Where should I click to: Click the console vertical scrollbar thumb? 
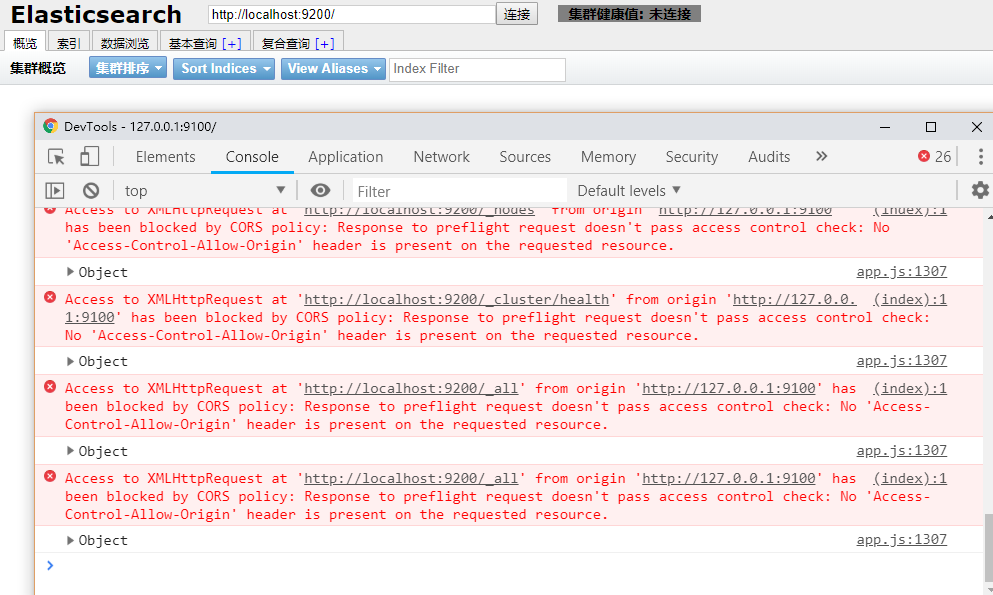(x=989, y=549)
